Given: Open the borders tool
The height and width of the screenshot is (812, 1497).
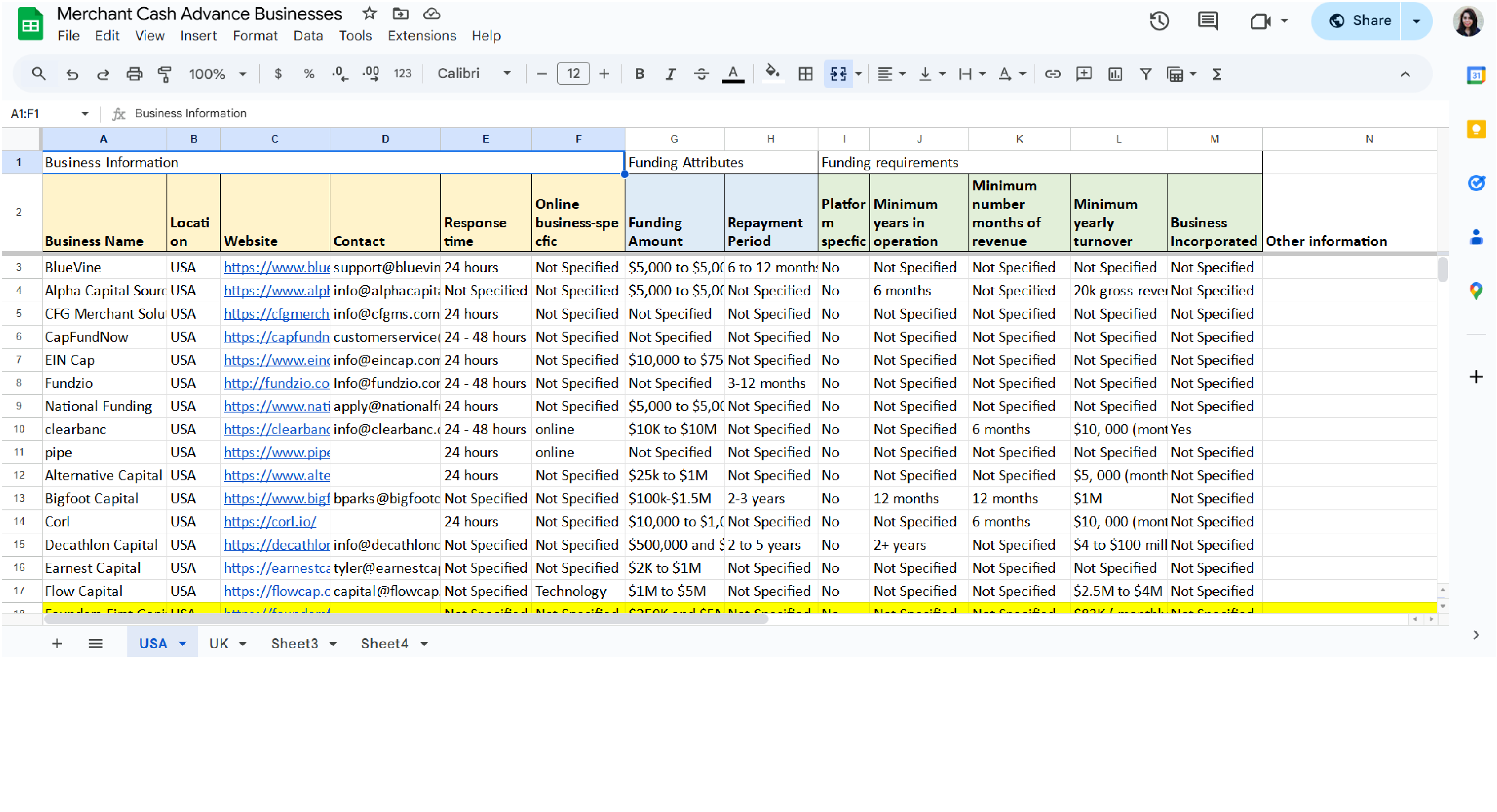Looking at the screenshot, I should pos(805,74).
